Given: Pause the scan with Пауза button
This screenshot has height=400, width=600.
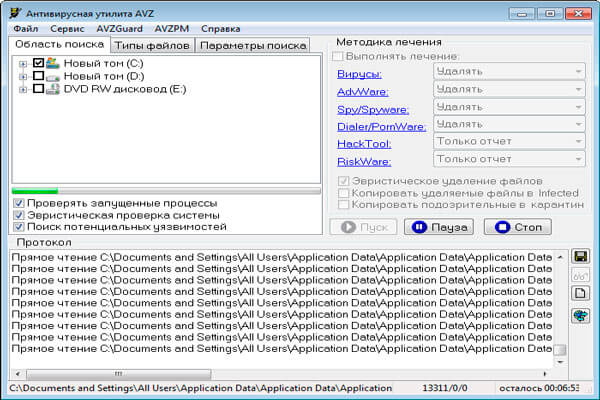Looking at the screenshot, I should click(439, 227).
